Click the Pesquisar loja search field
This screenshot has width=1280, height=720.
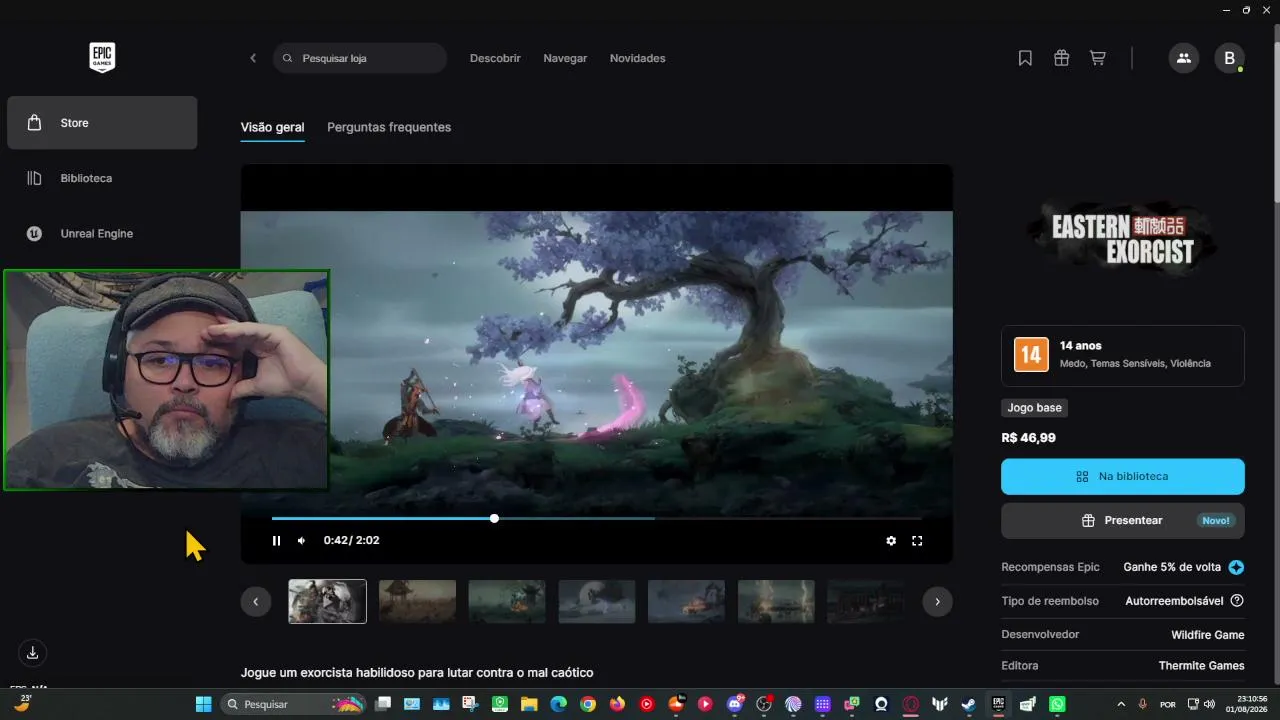[360, 58]
